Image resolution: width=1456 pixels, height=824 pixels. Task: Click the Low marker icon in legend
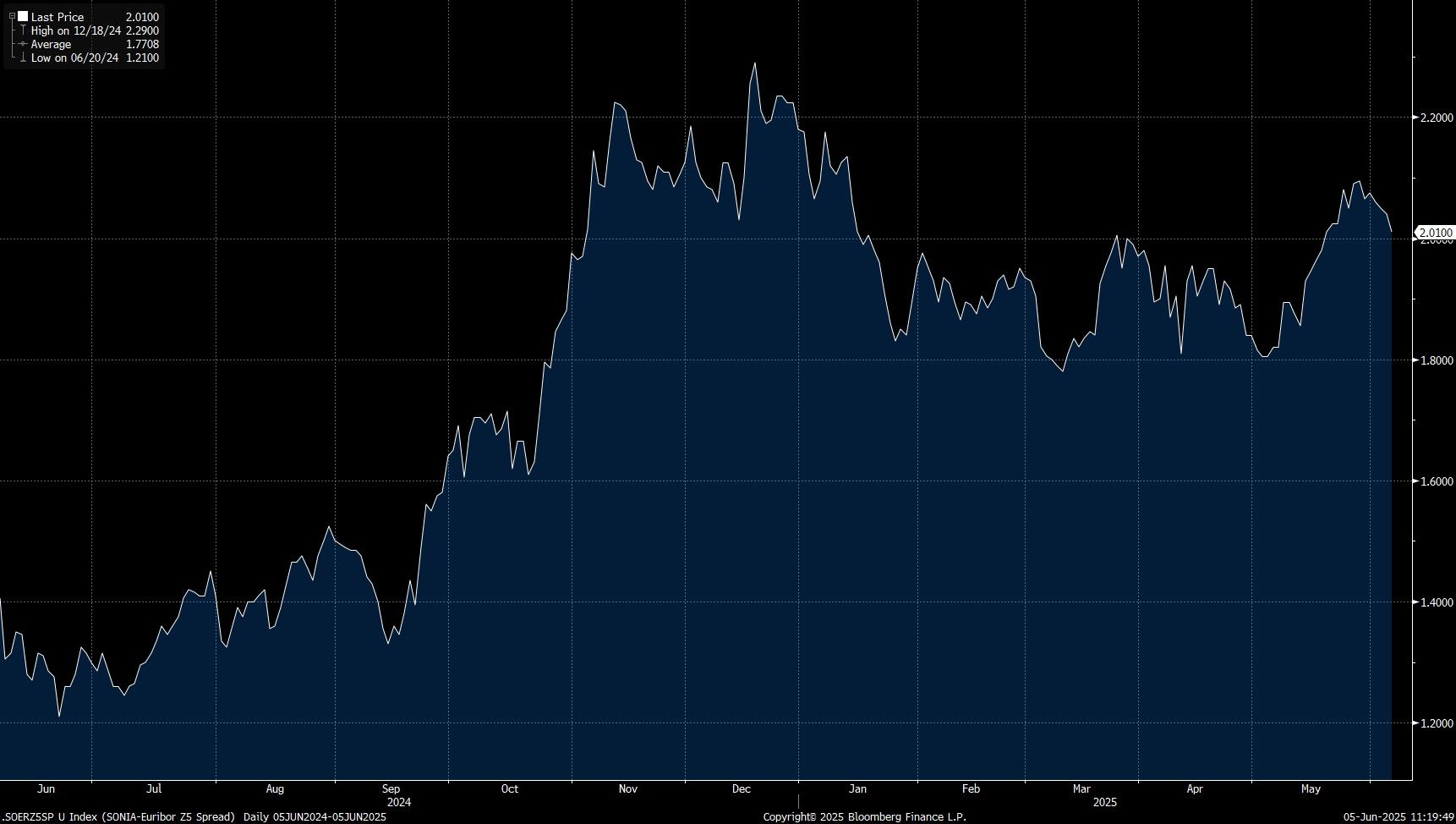[23, 58]
